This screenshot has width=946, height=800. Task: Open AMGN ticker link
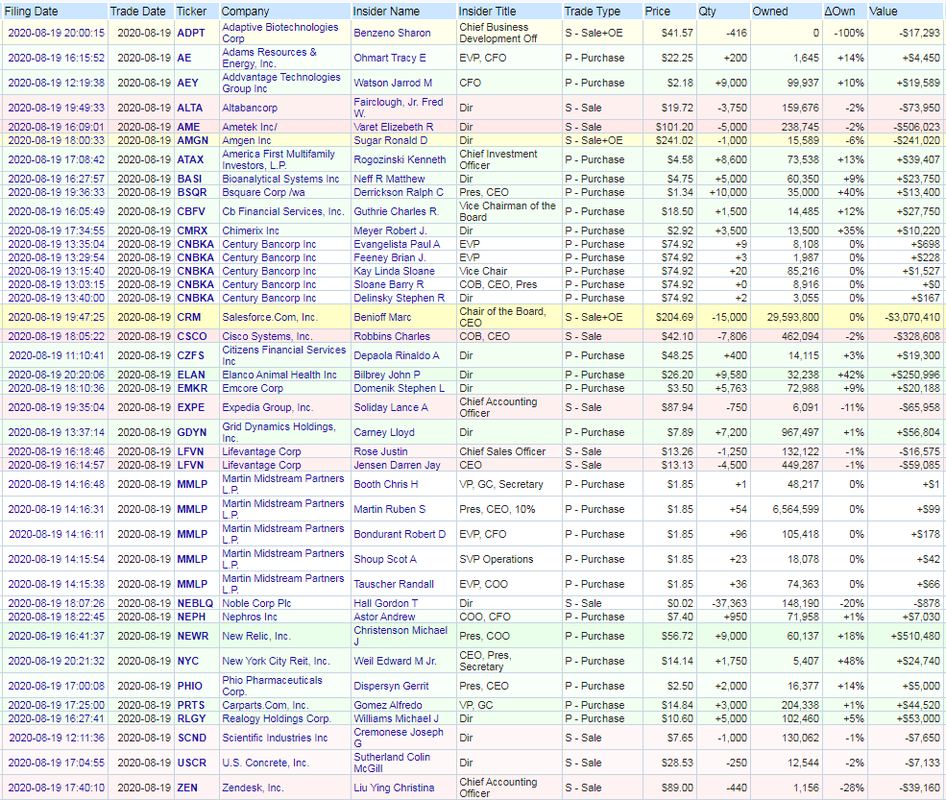(192, 140)
